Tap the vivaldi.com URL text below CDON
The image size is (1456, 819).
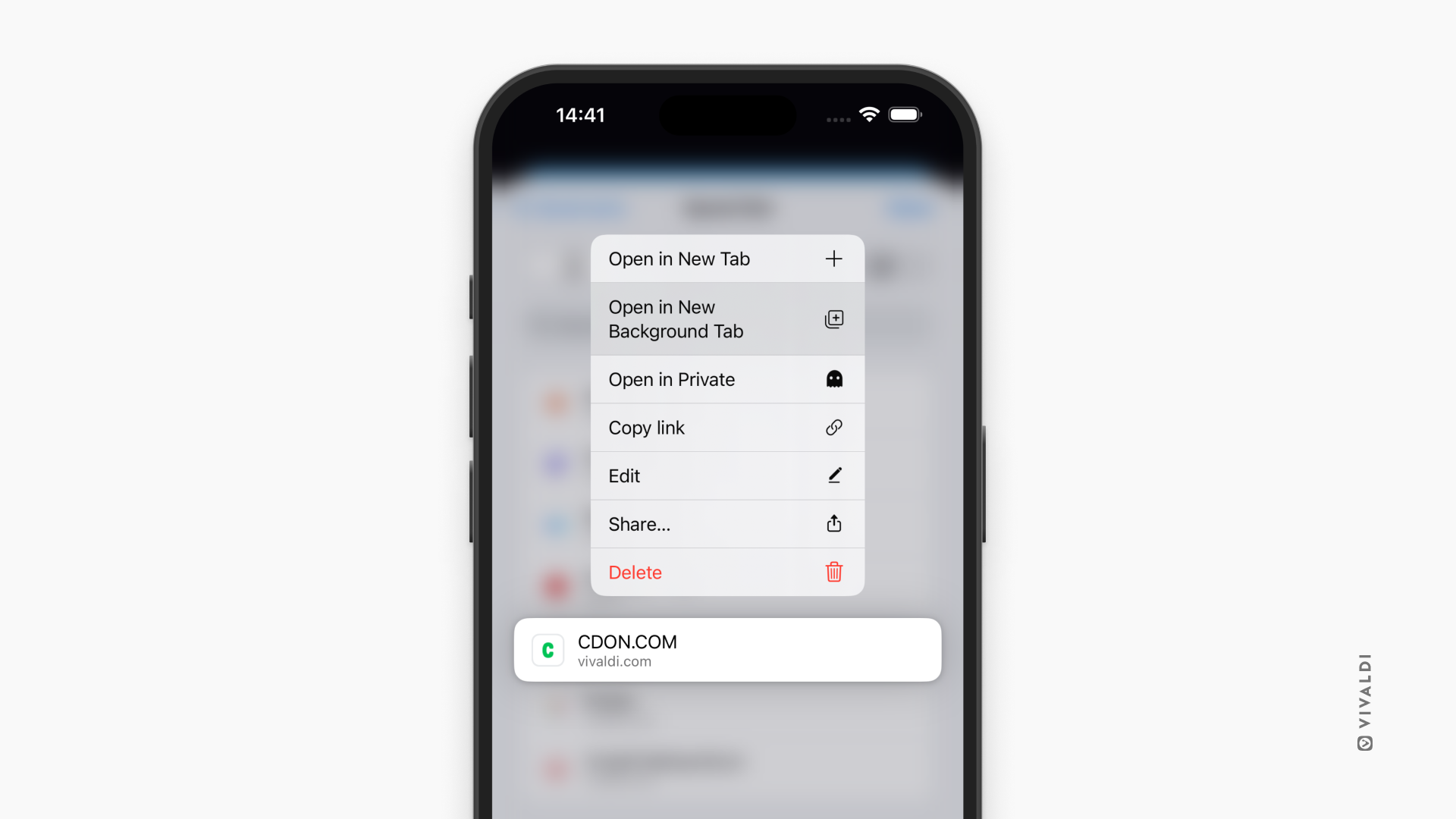pyautogui.click(x=614, y=661)
